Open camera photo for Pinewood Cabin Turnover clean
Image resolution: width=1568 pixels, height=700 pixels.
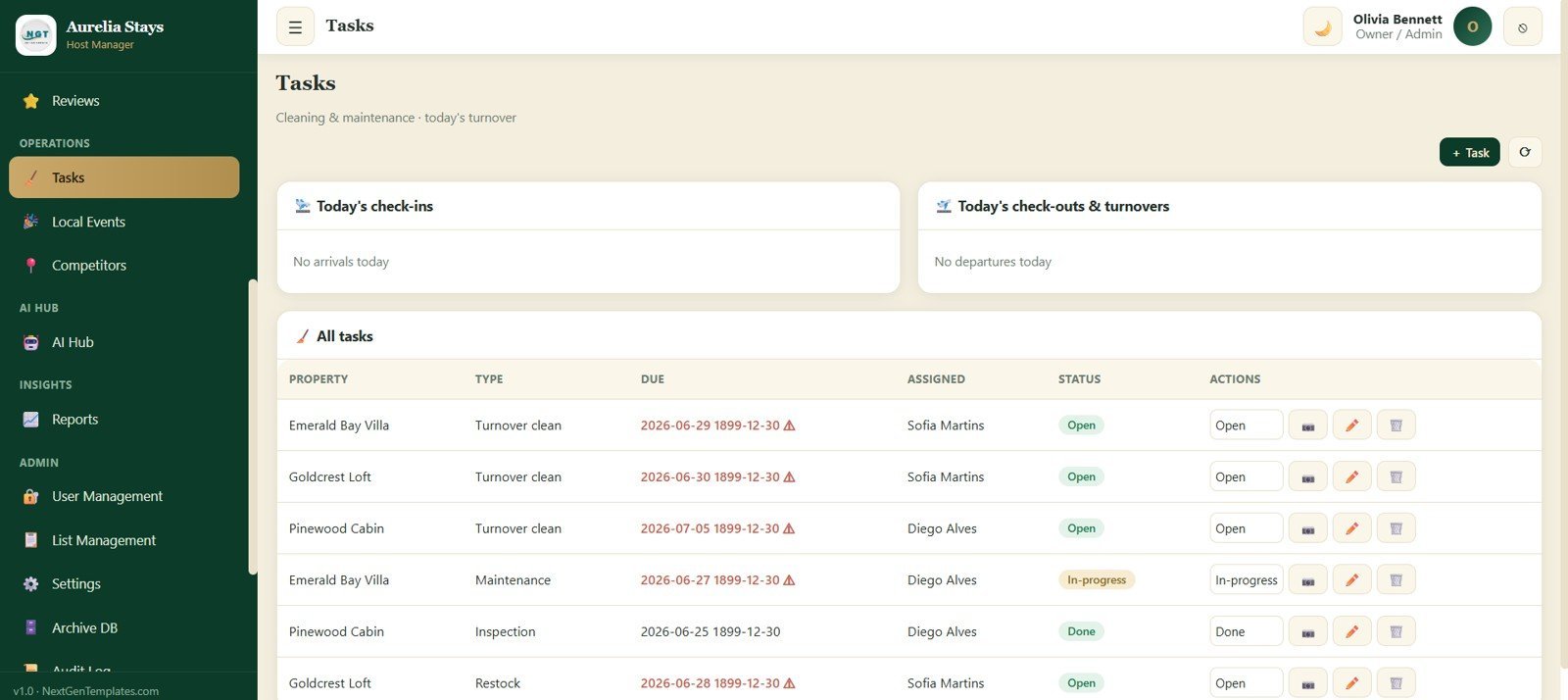(x=1307, y=528)
